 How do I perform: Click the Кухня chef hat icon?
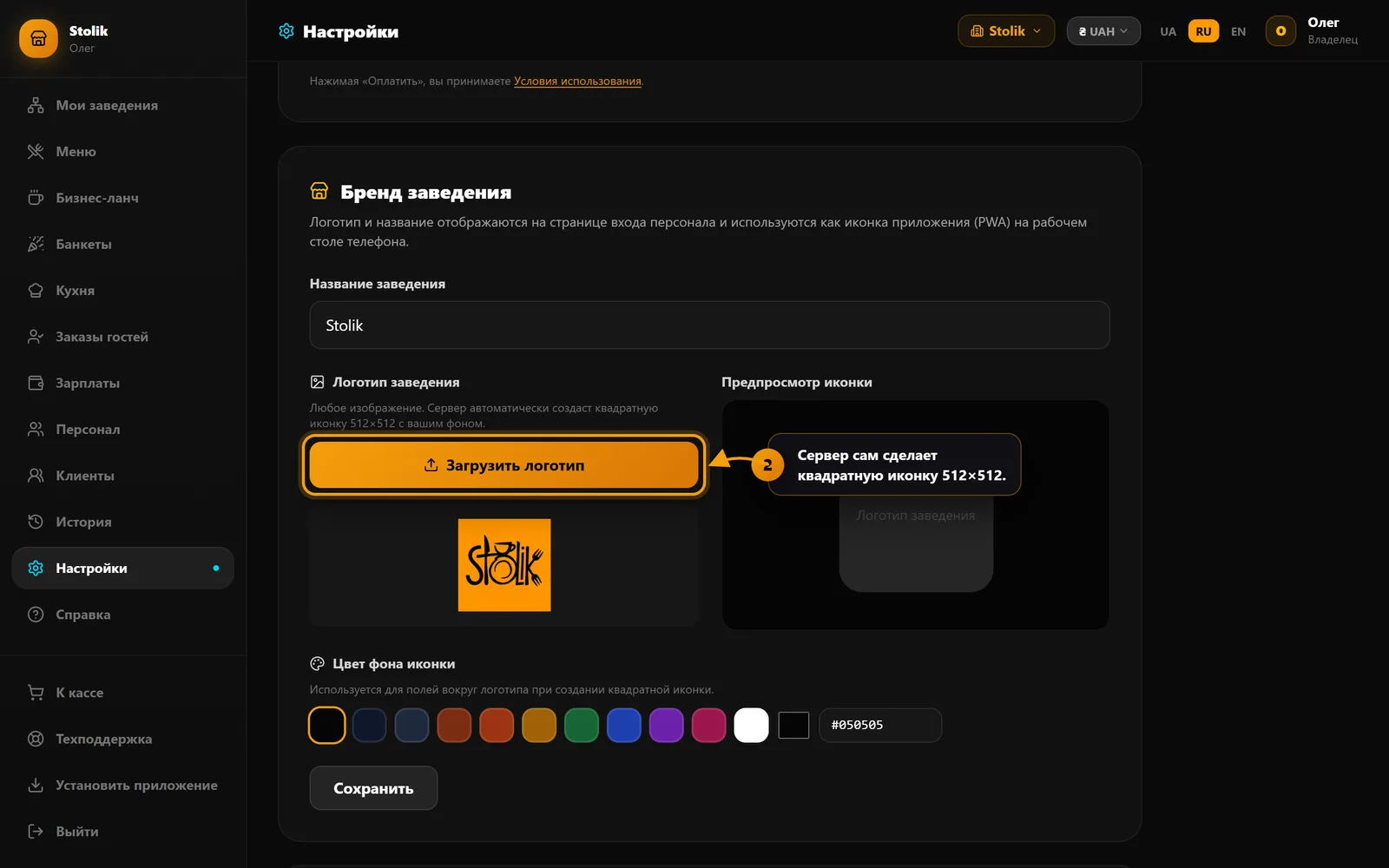[36, 291]
